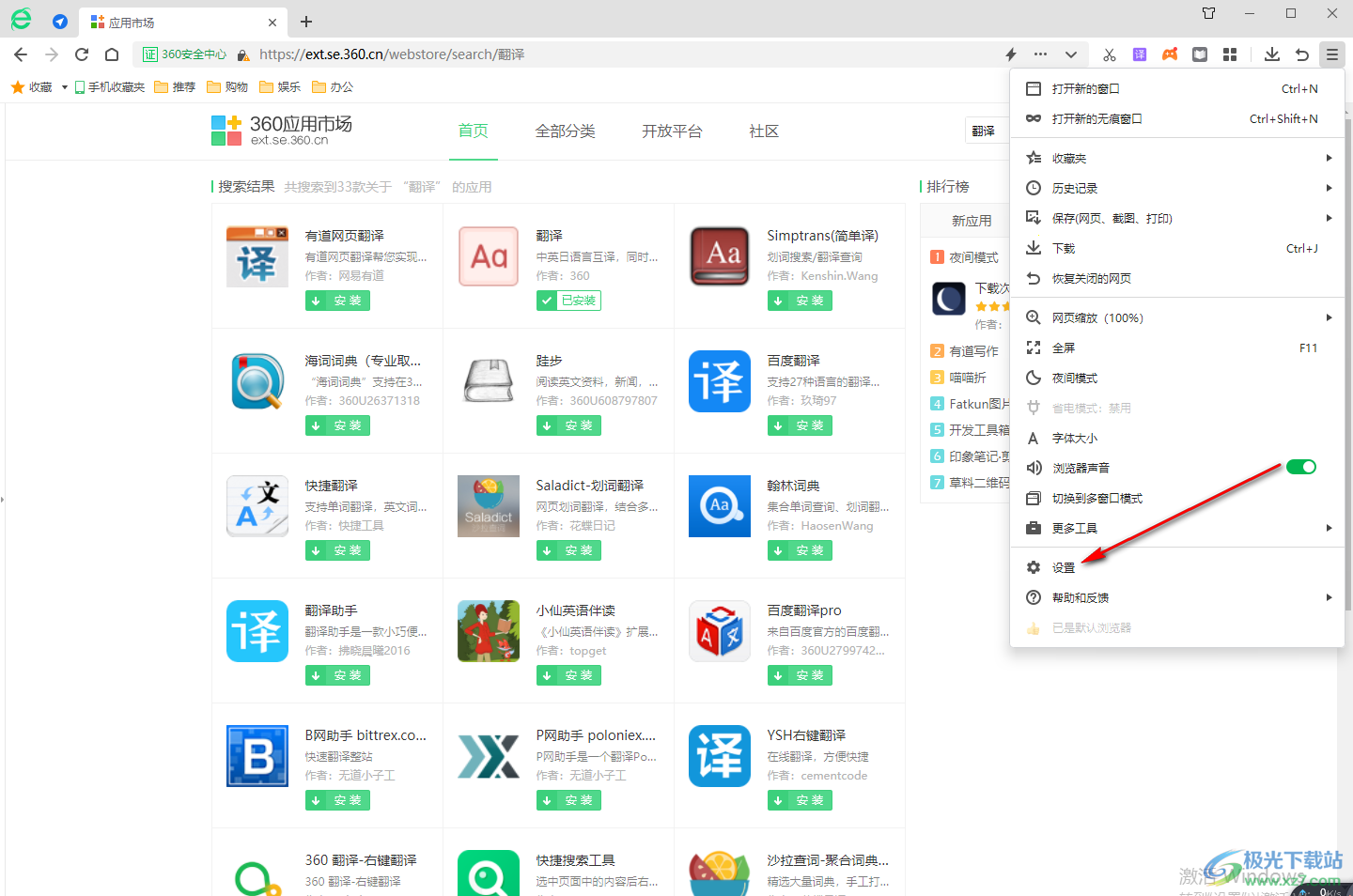Expand the 帮助和反馈 submenu arrow

coord(1329,597)
